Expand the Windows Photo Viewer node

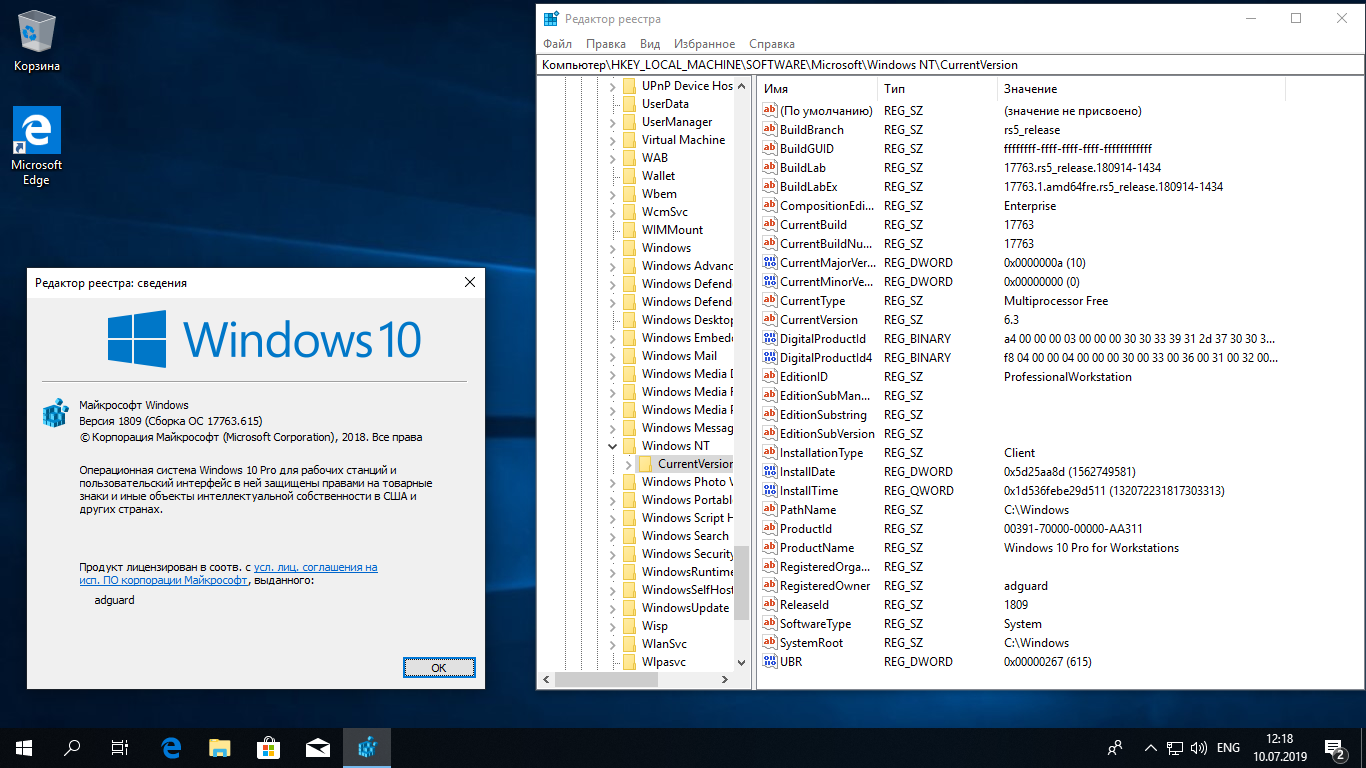click(613, 482)
